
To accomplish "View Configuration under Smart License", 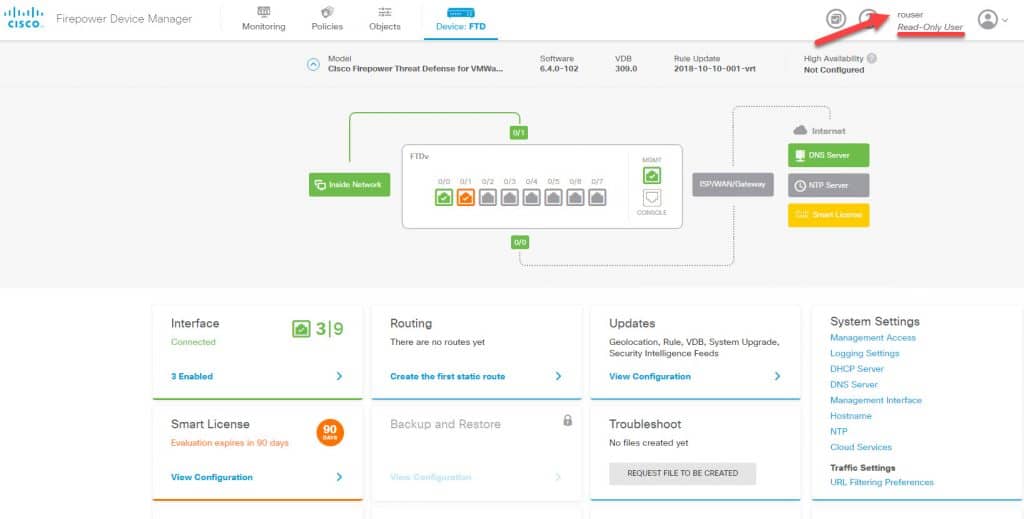I will point(212,477).
